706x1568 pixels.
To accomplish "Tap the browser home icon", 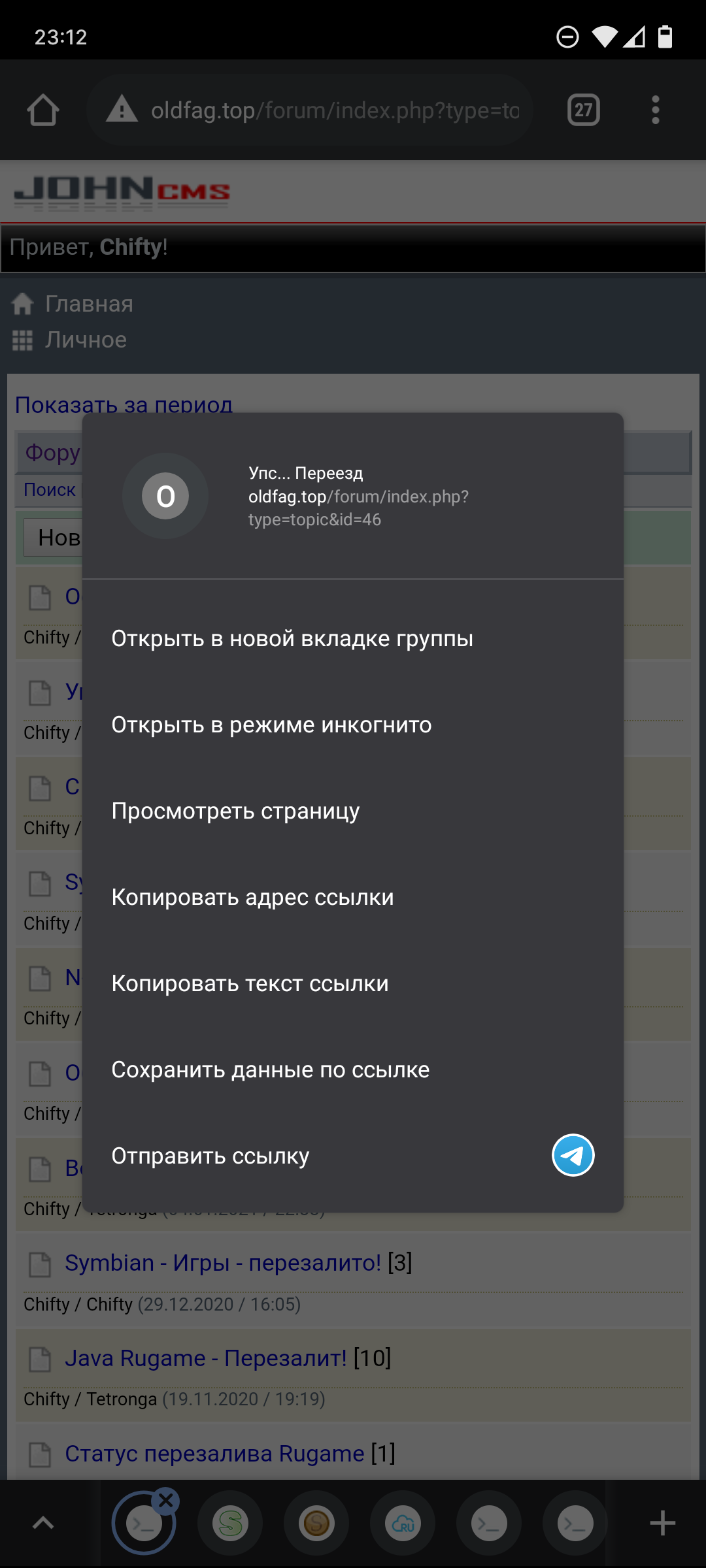I will (43, 110).
